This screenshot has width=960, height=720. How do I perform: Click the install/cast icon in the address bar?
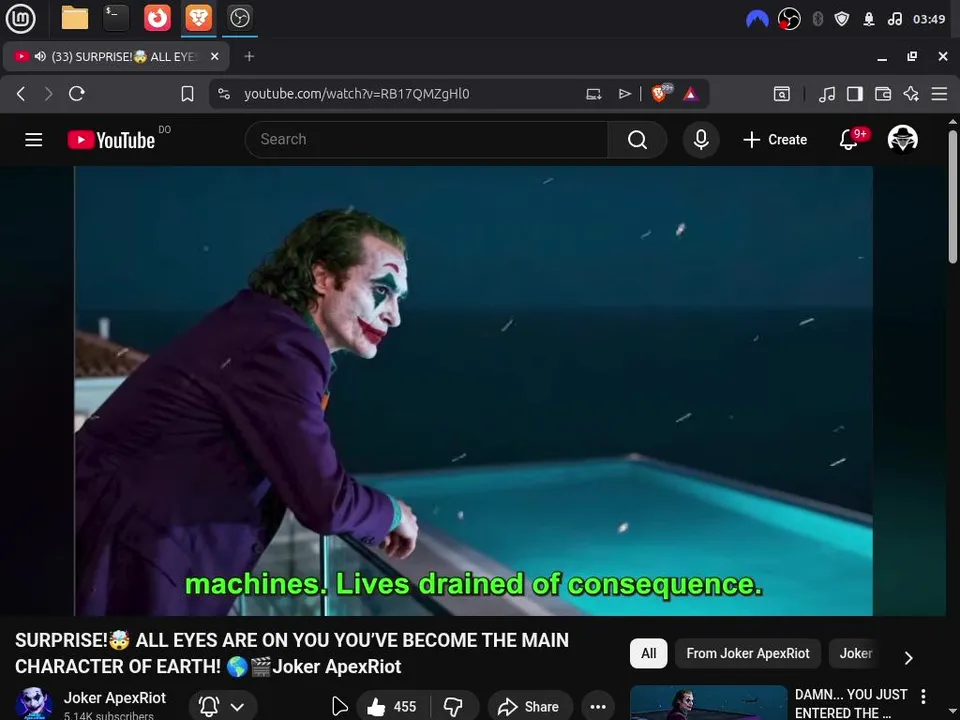click(x=594, y=94)
